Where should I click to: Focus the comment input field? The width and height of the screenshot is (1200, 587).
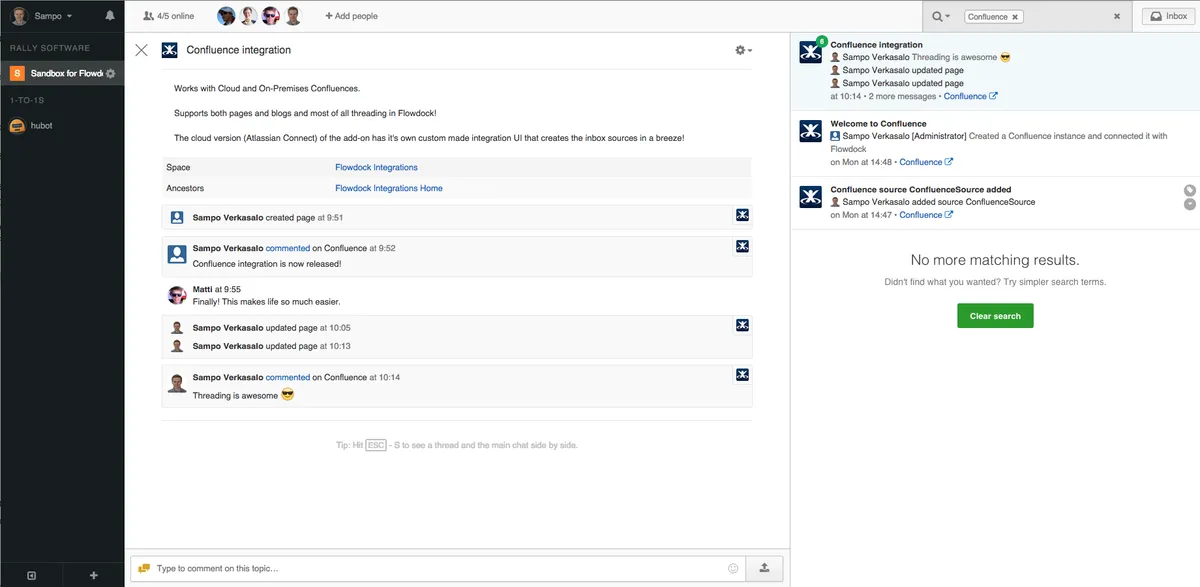(x=440, y=568)
